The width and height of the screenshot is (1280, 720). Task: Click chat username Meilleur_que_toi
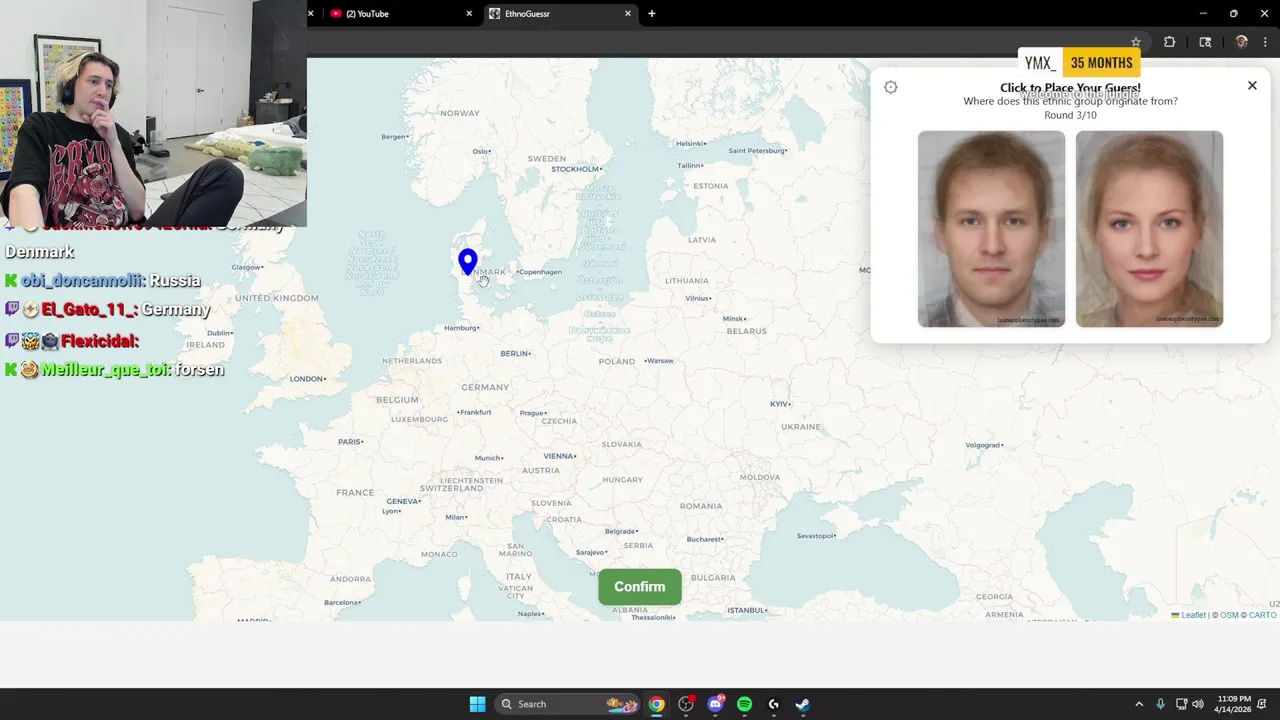click(105, 370)
